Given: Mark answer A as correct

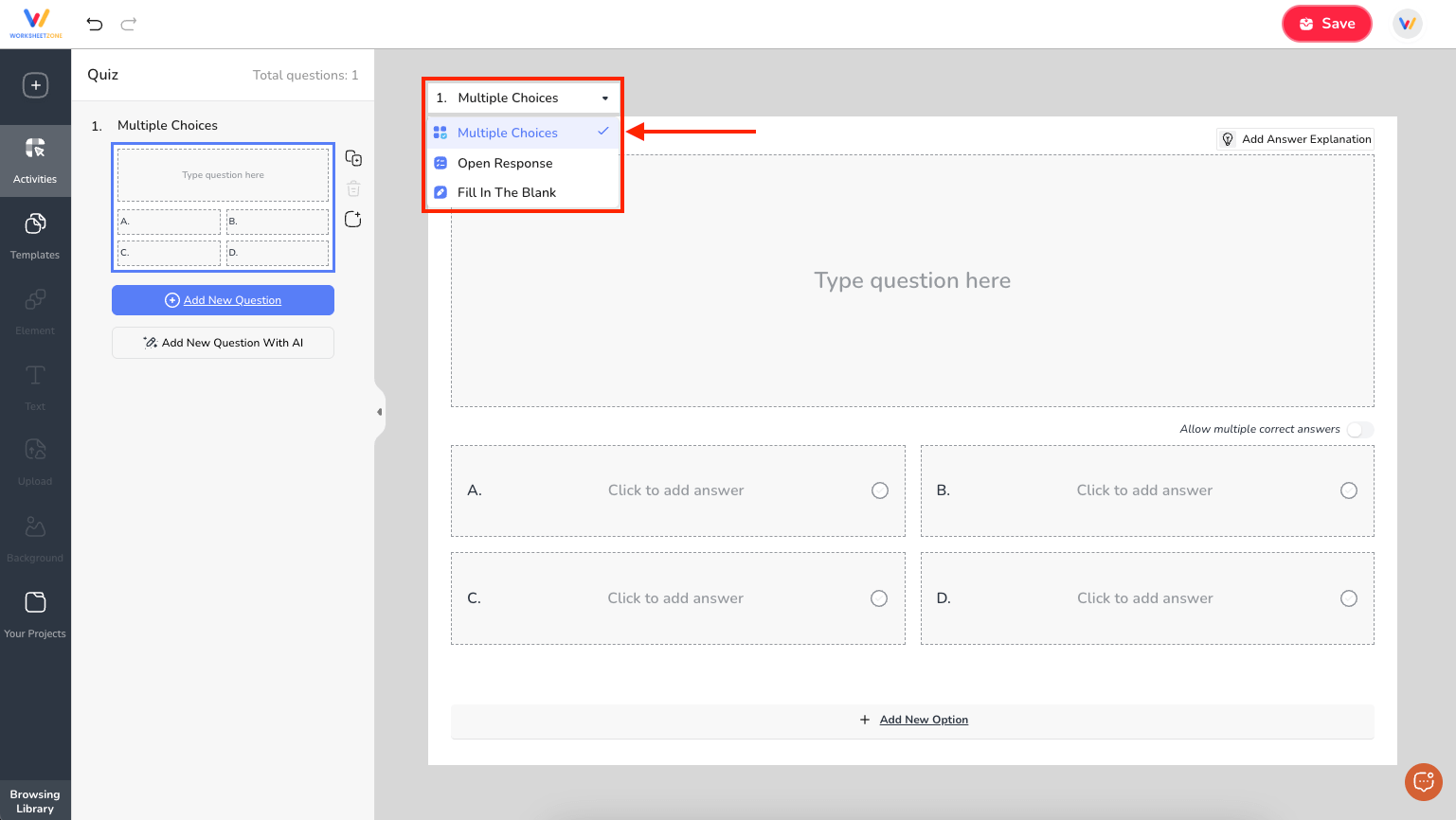Looking at the screenshot, I should click(879, 490).
